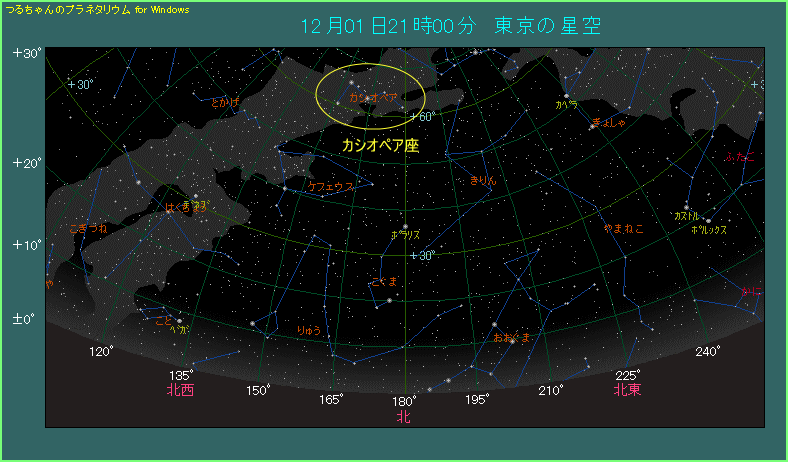Image resolution: width=788 pixels, height=462 pixels.
Task: Click the こぎつね constellation label
Action: (87, 229)
